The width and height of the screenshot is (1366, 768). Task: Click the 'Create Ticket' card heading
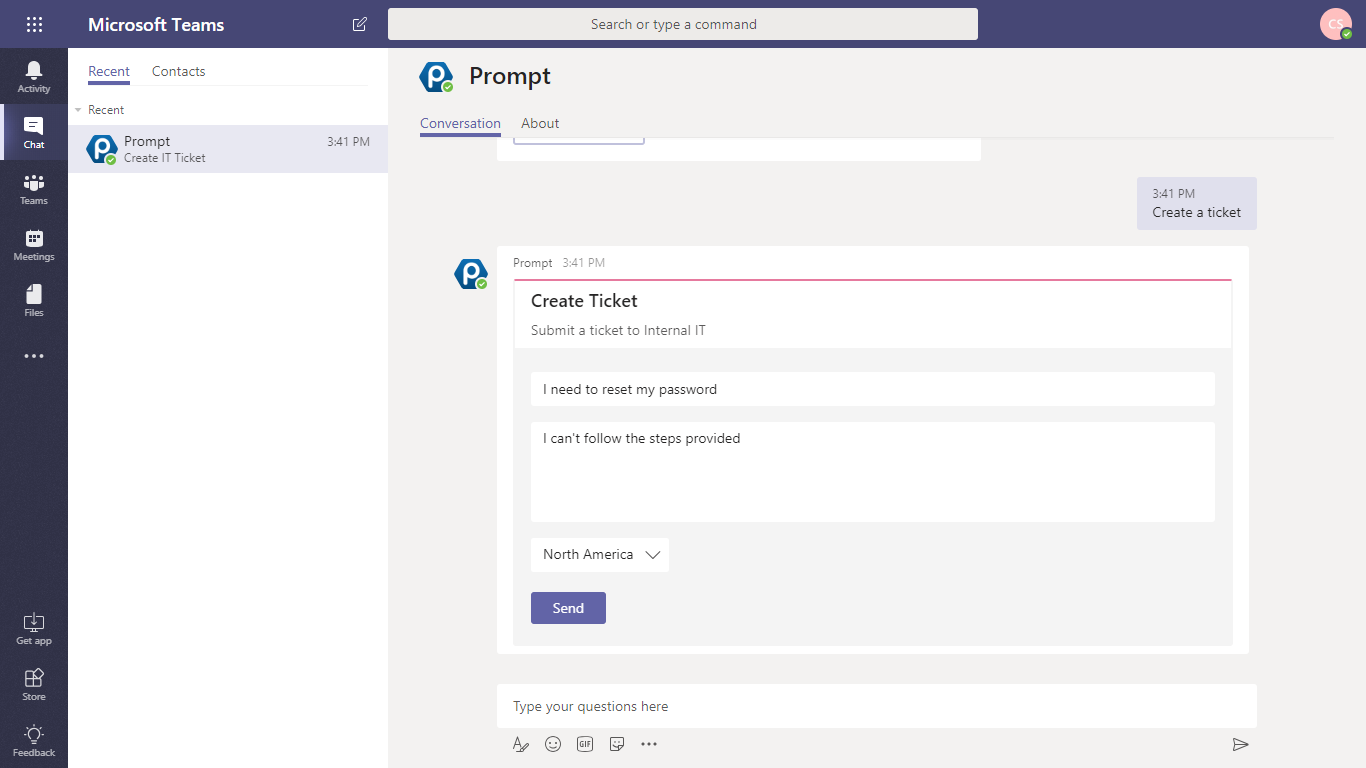click(584, 301)
